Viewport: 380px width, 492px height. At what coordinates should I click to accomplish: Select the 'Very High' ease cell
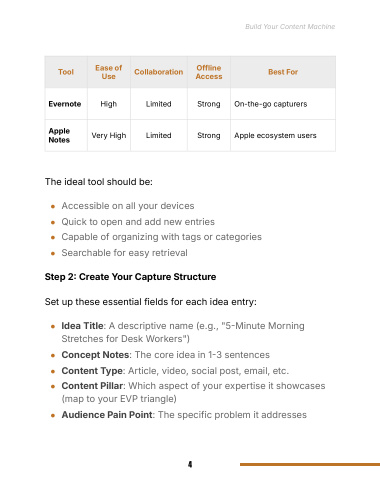(x=109, y=136)
